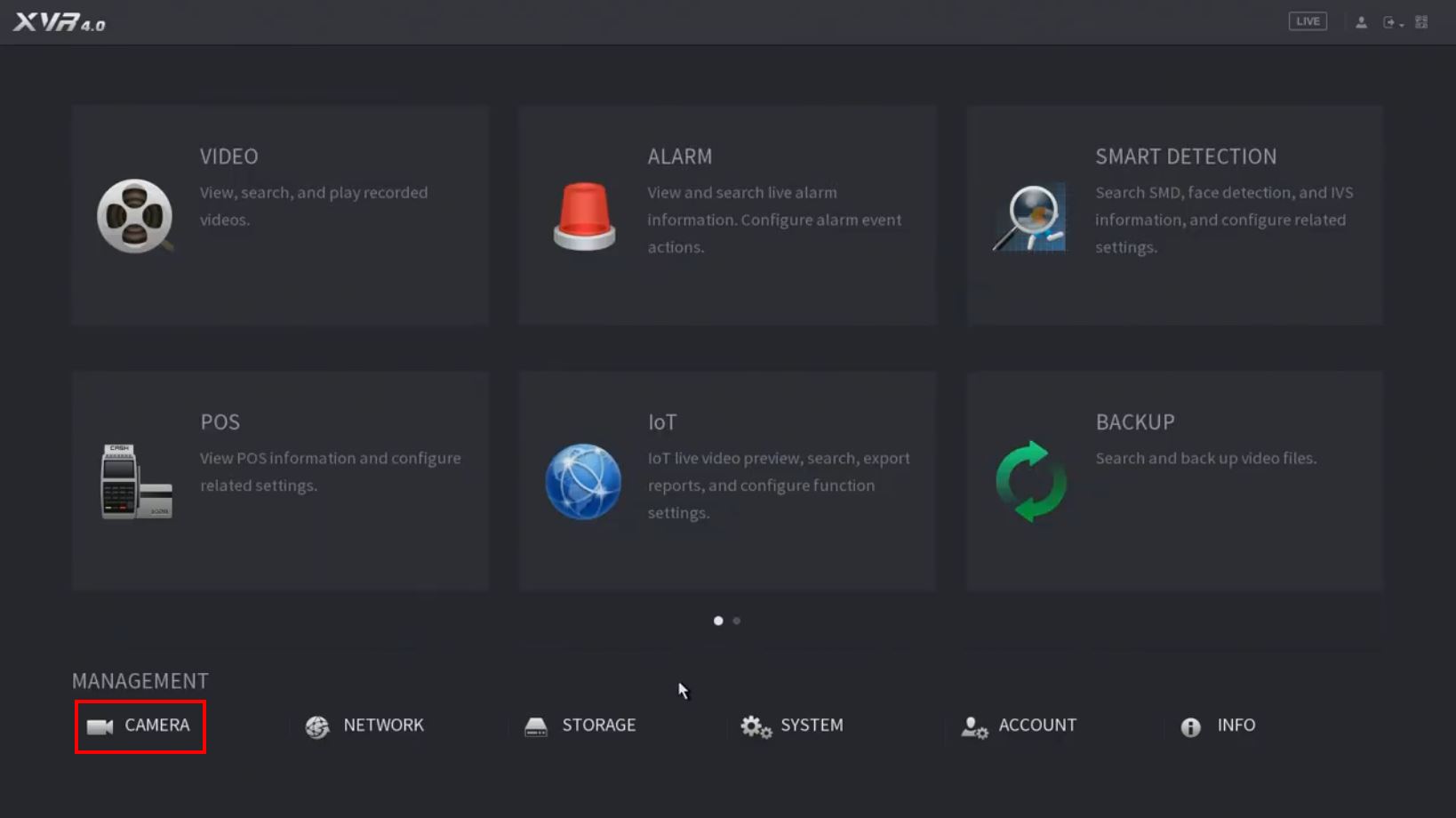
Task: Show the QR code icon panel
Action: click(1421, 22)
